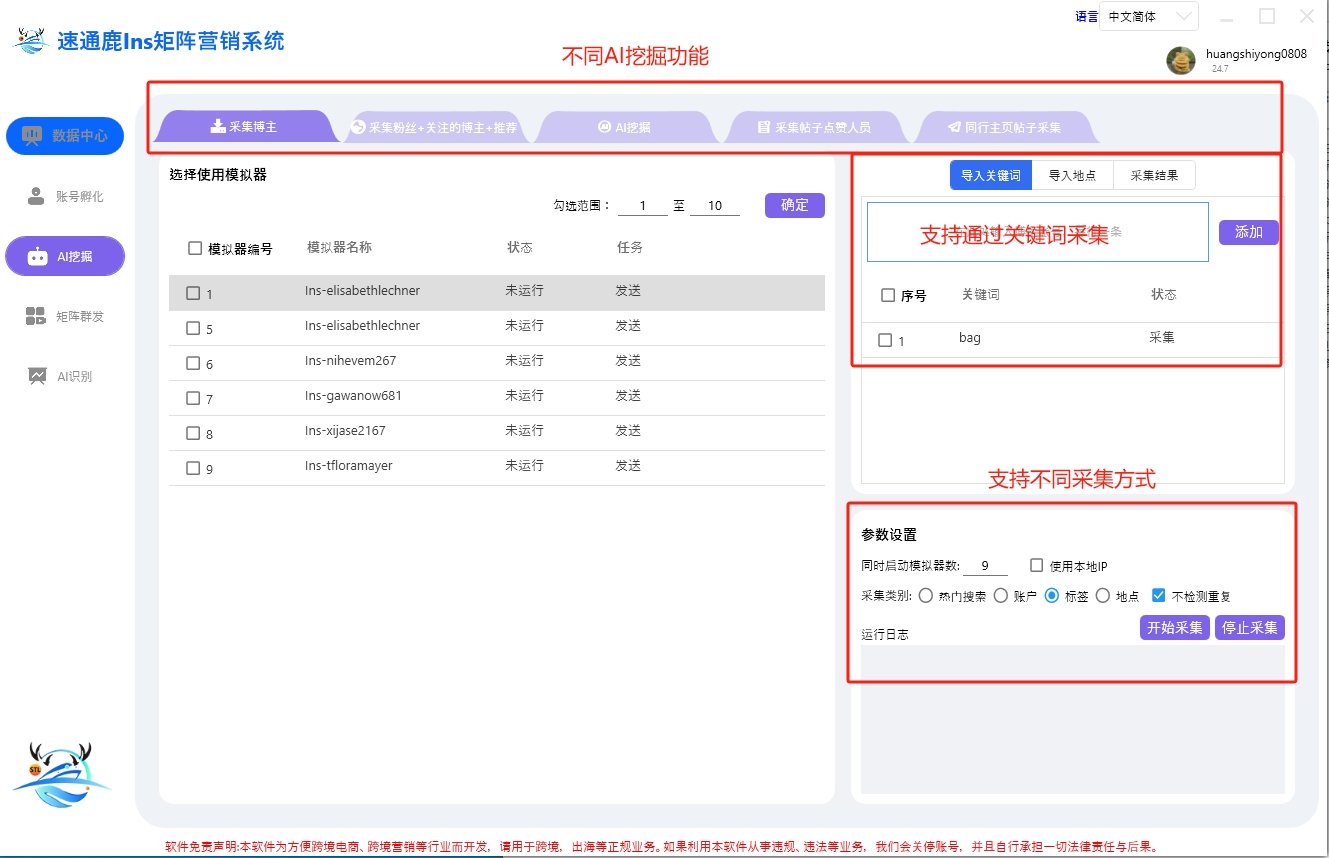1329x858 pixels.
Task: Click the 模拟器名称 column header
Action: [339, 247]
